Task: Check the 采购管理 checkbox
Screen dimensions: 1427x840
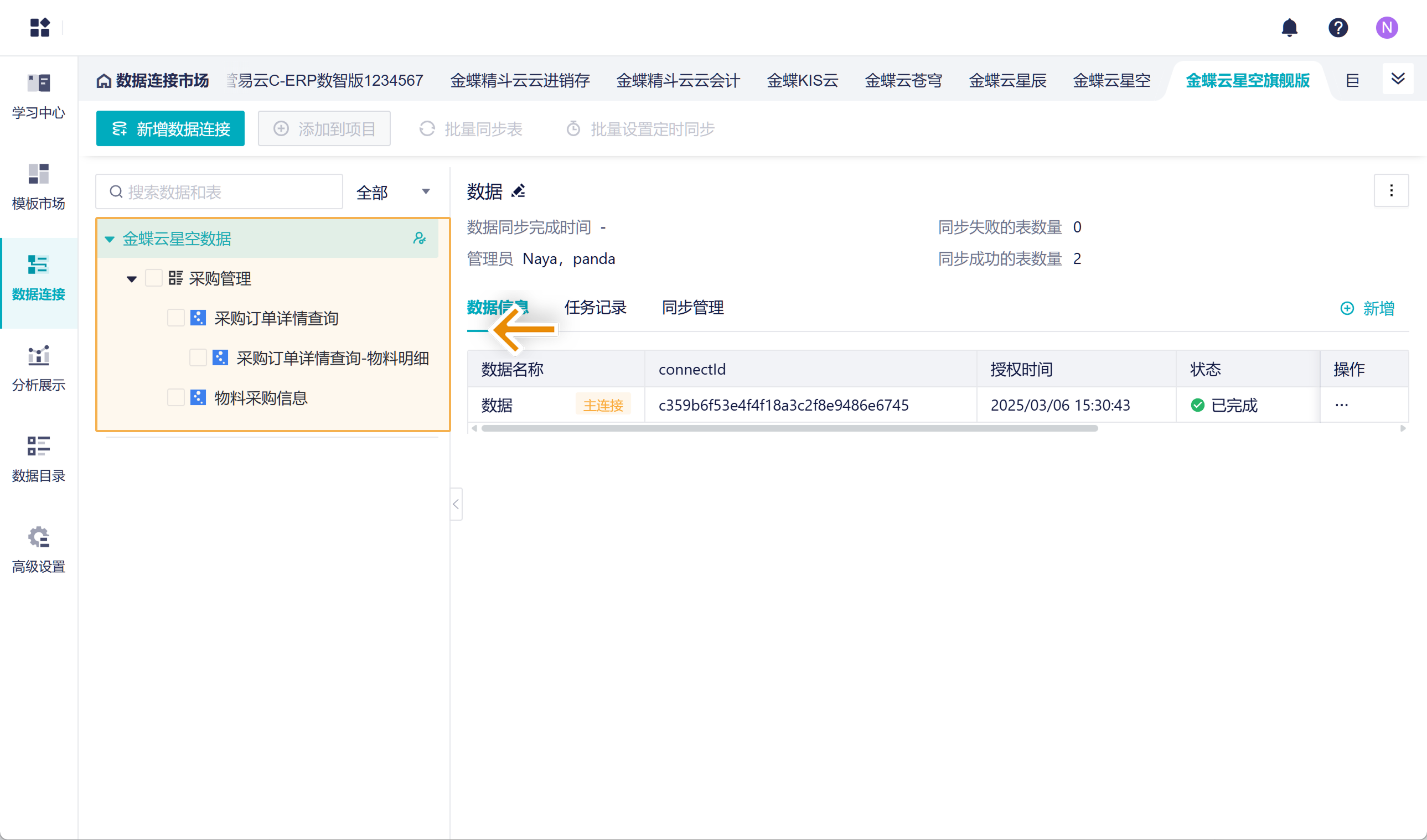Action: coord(154,278)
